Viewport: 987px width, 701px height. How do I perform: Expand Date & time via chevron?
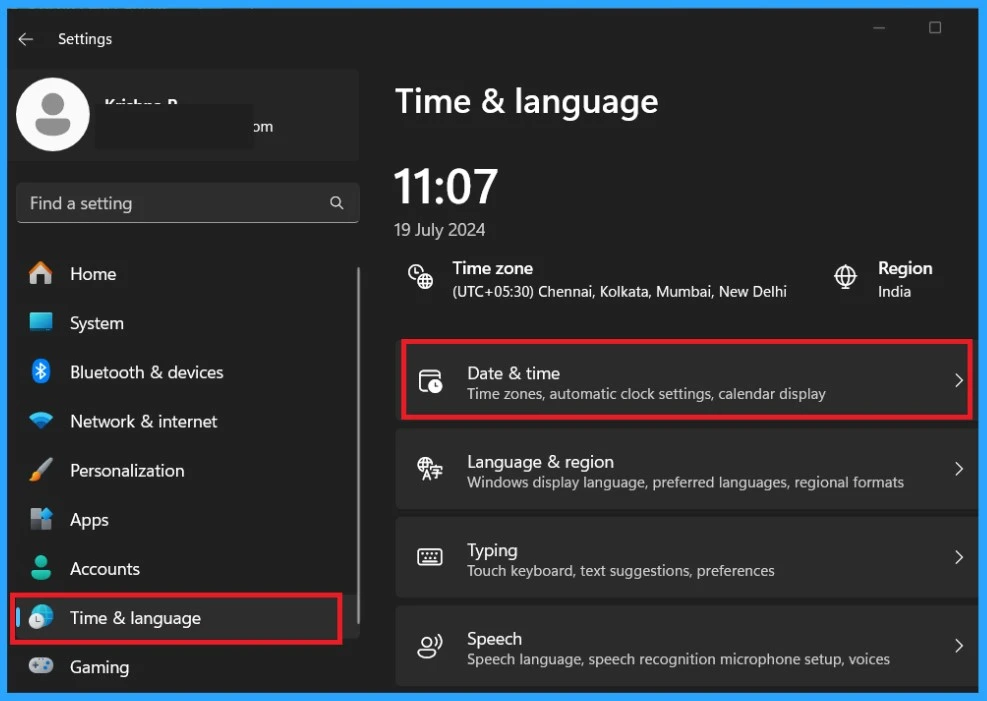(x=959, y=381)
